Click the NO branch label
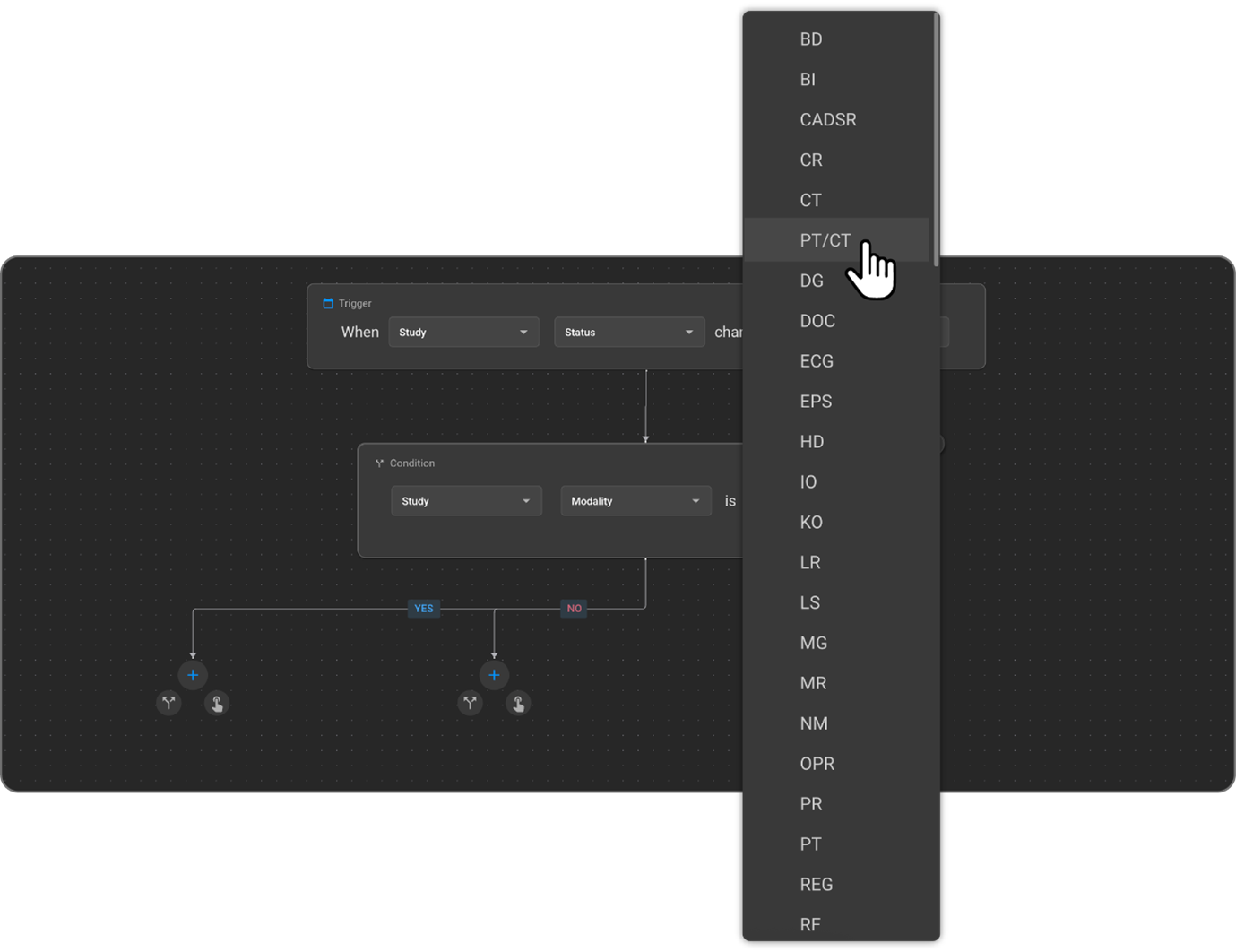 574,609
